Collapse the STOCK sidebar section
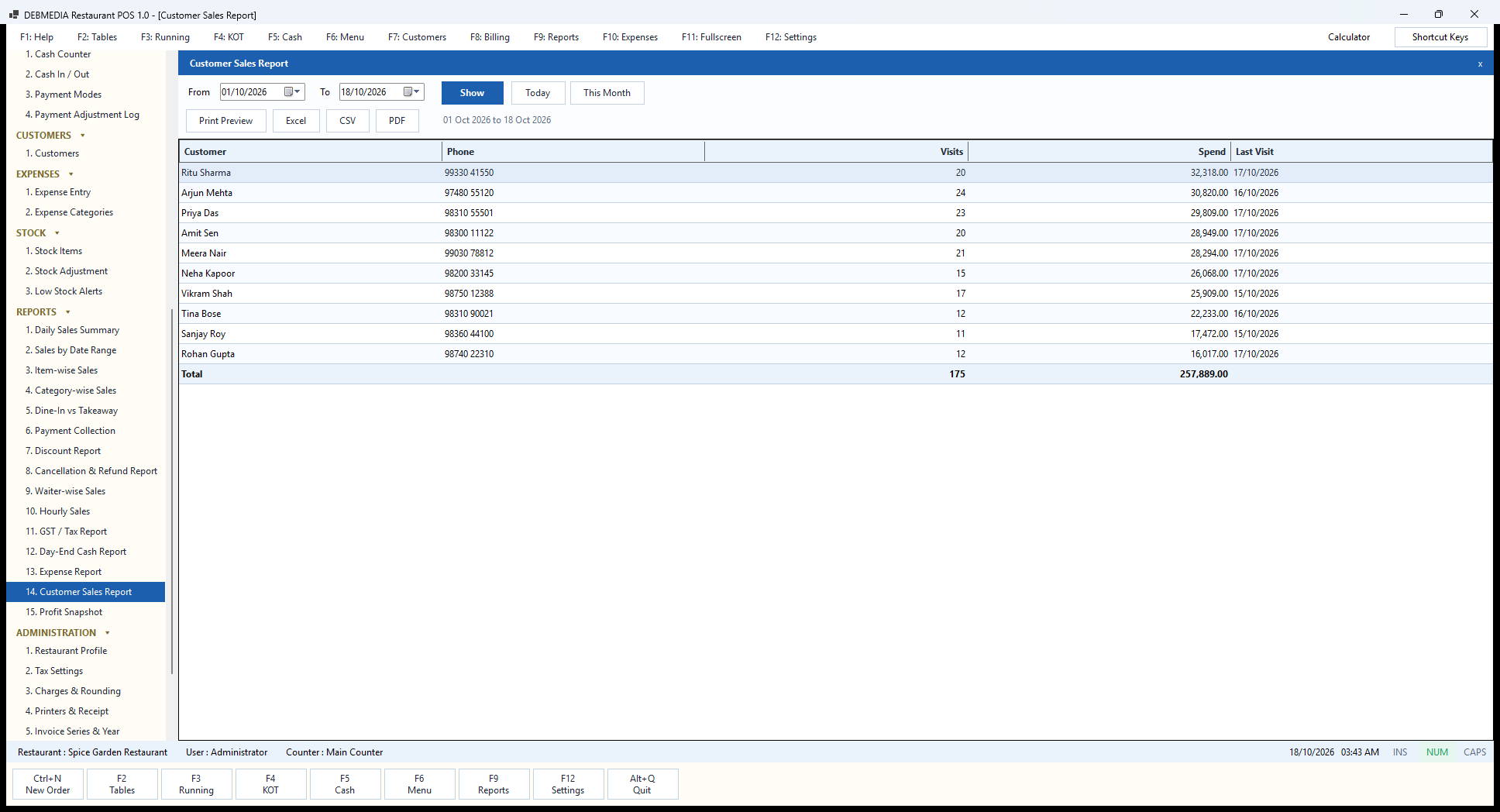This screenshot has height=812, width=1500. [x=57, y=233]
